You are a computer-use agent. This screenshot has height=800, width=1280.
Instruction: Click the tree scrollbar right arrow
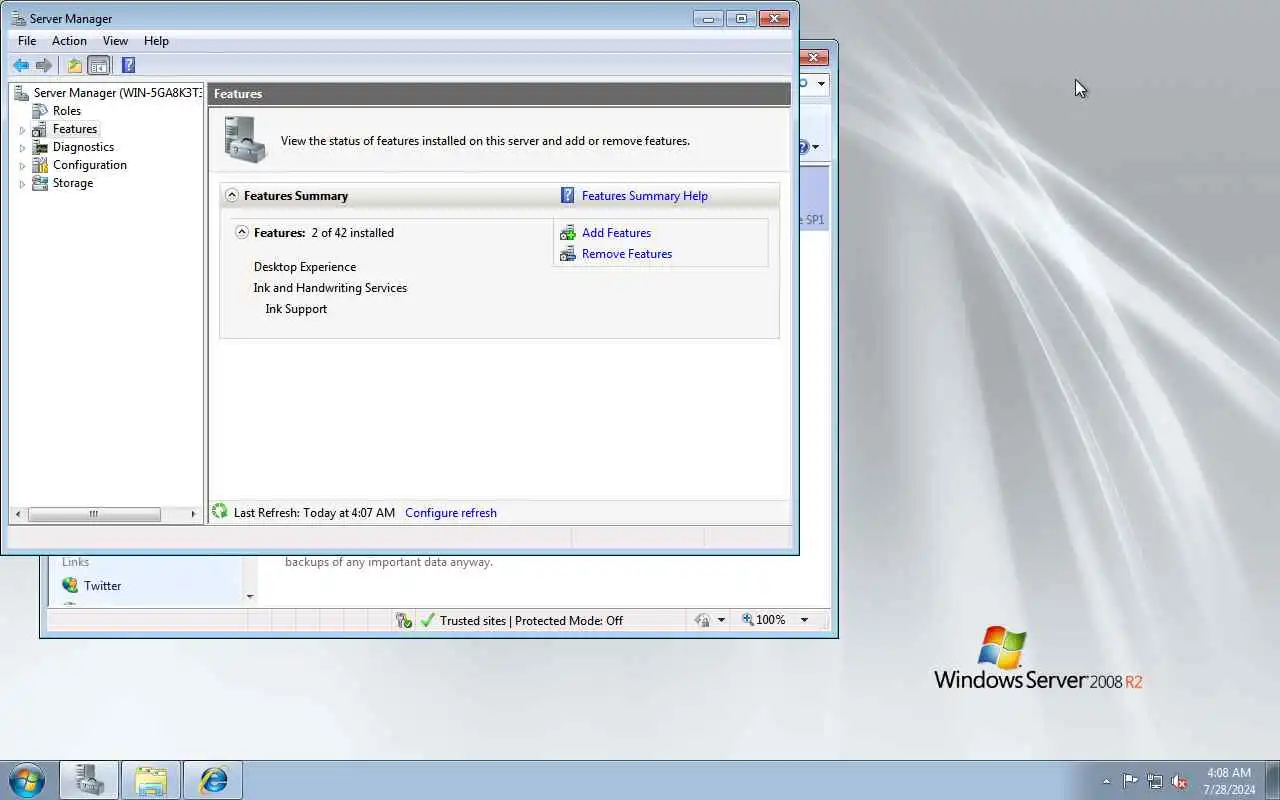click(x=193, y=514)
